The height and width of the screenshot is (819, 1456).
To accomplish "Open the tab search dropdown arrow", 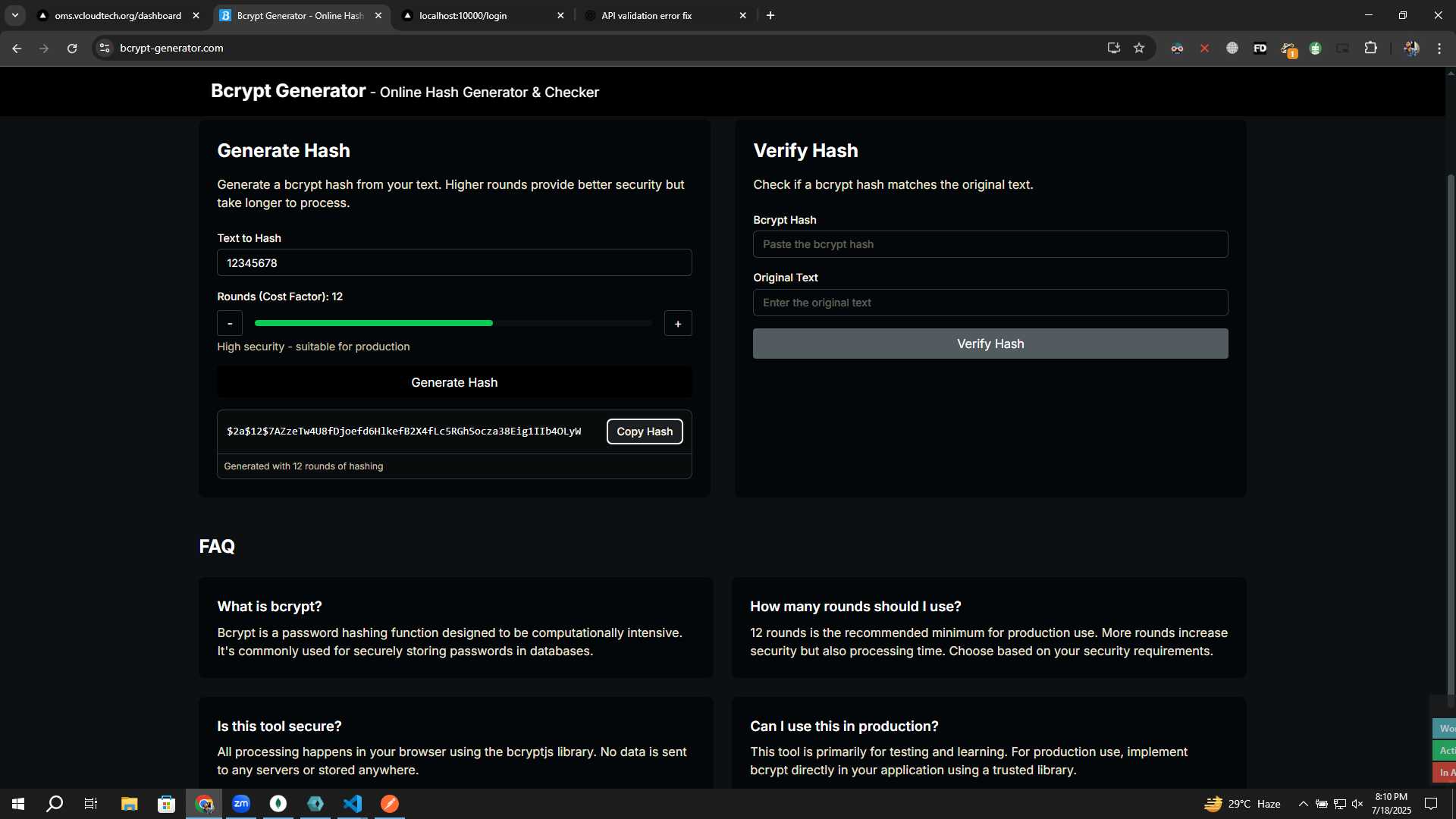I will click(15, 15).
